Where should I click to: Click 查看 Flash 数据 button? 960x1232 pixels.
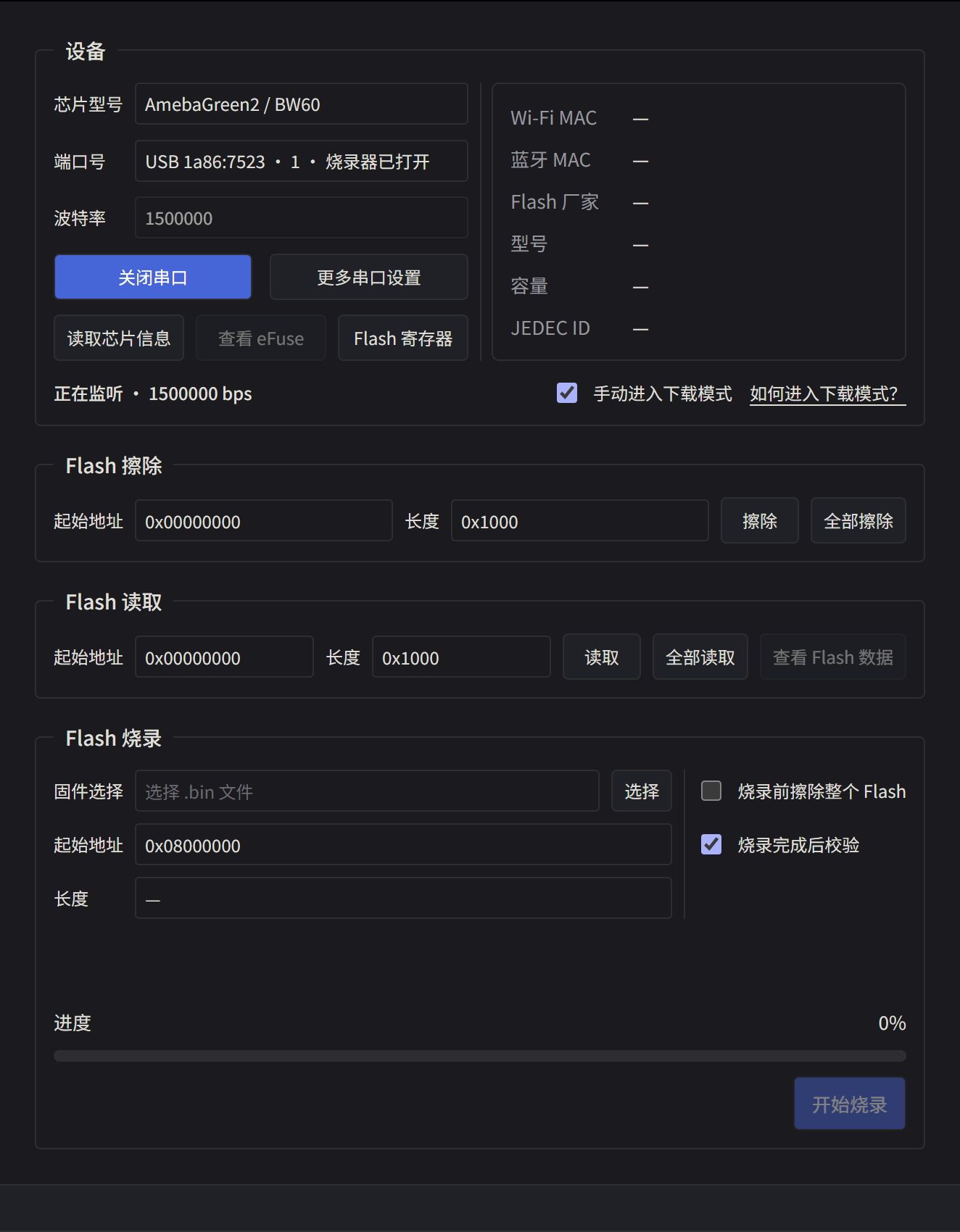[x=833, y=657]
